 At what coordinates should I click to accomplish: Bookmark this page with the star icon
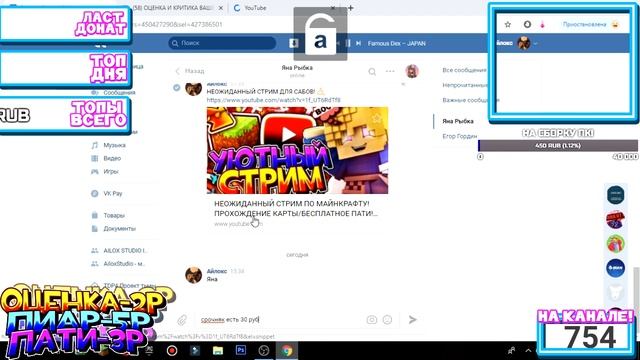point(508,24)
